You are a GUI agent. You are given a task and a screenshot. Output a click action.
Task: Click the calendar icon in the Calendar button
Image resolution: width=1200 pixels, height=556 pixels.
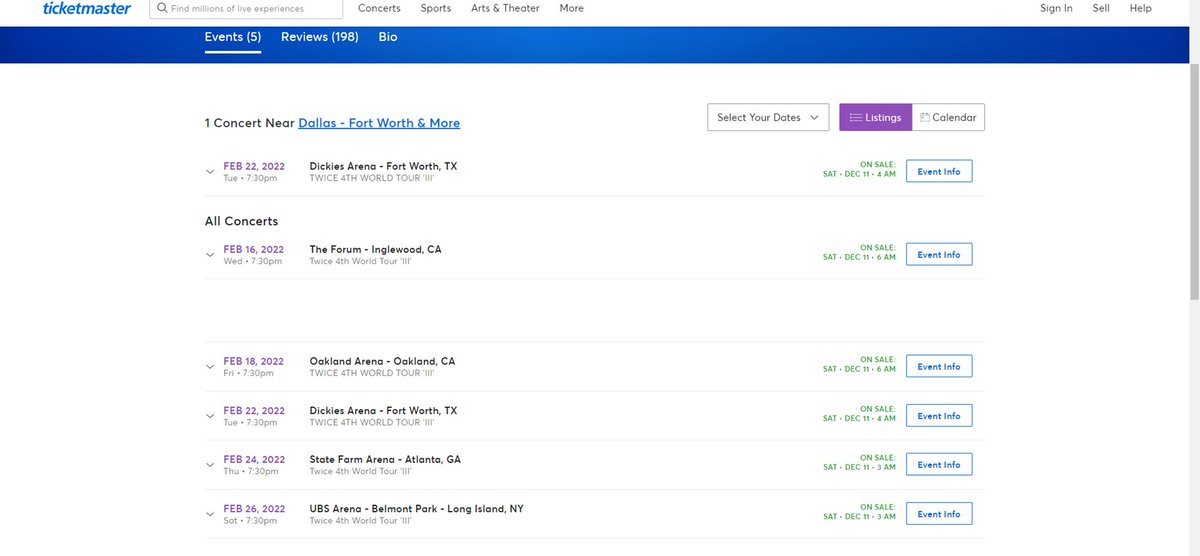(x=925, y=117)
